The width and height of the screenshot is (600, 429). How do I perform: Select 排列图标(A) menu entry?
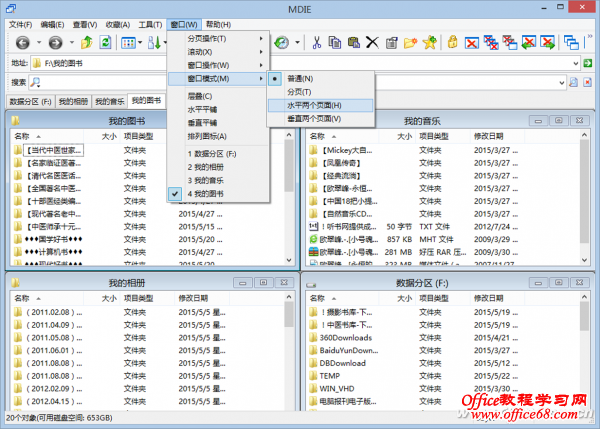[218, 136]
